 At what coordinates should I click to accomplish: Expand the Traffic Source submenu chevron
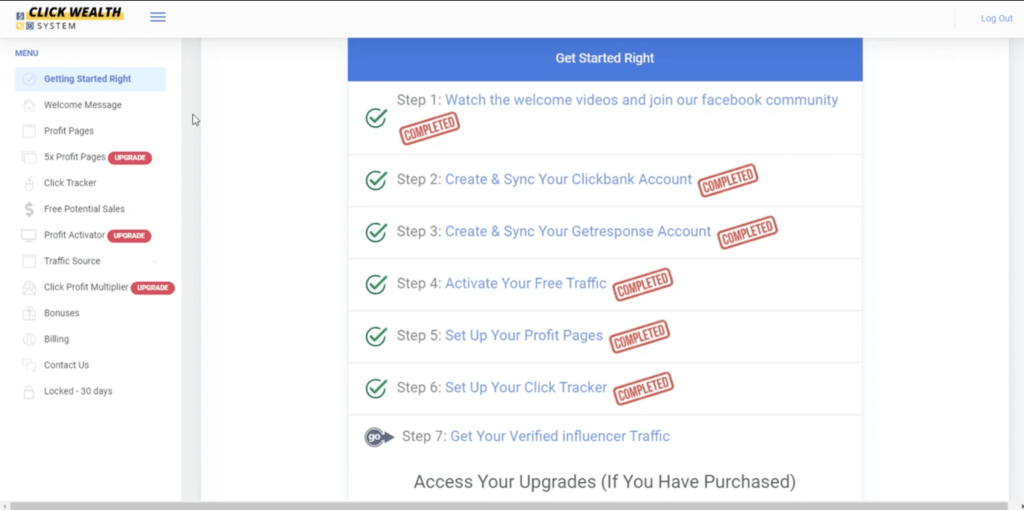[154, 262]
